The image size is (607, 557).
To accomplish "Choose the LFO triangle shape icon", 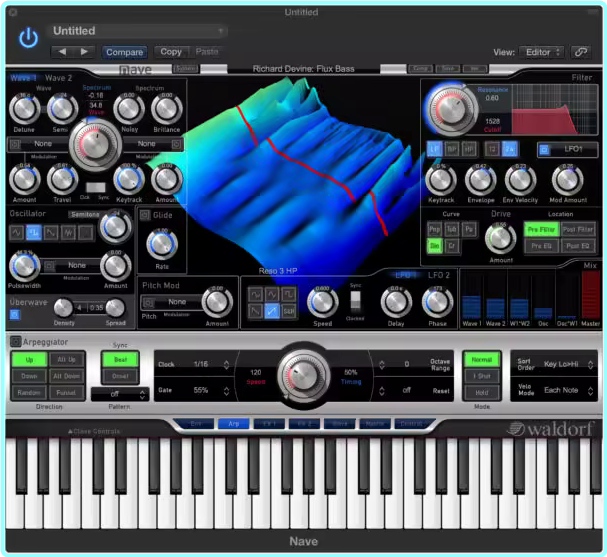I will tap(272, 295).
